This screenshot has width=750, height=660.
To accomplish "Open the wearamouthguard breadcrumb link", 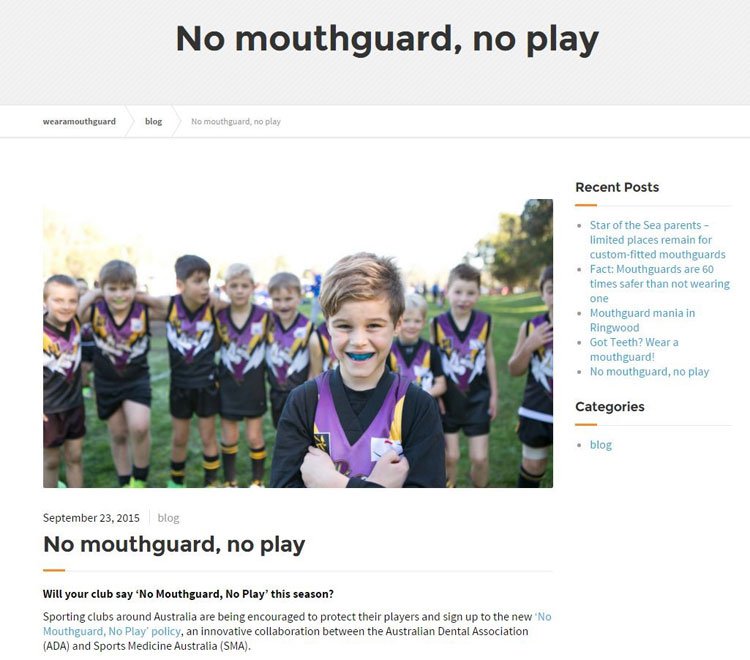I will point(79,121).
